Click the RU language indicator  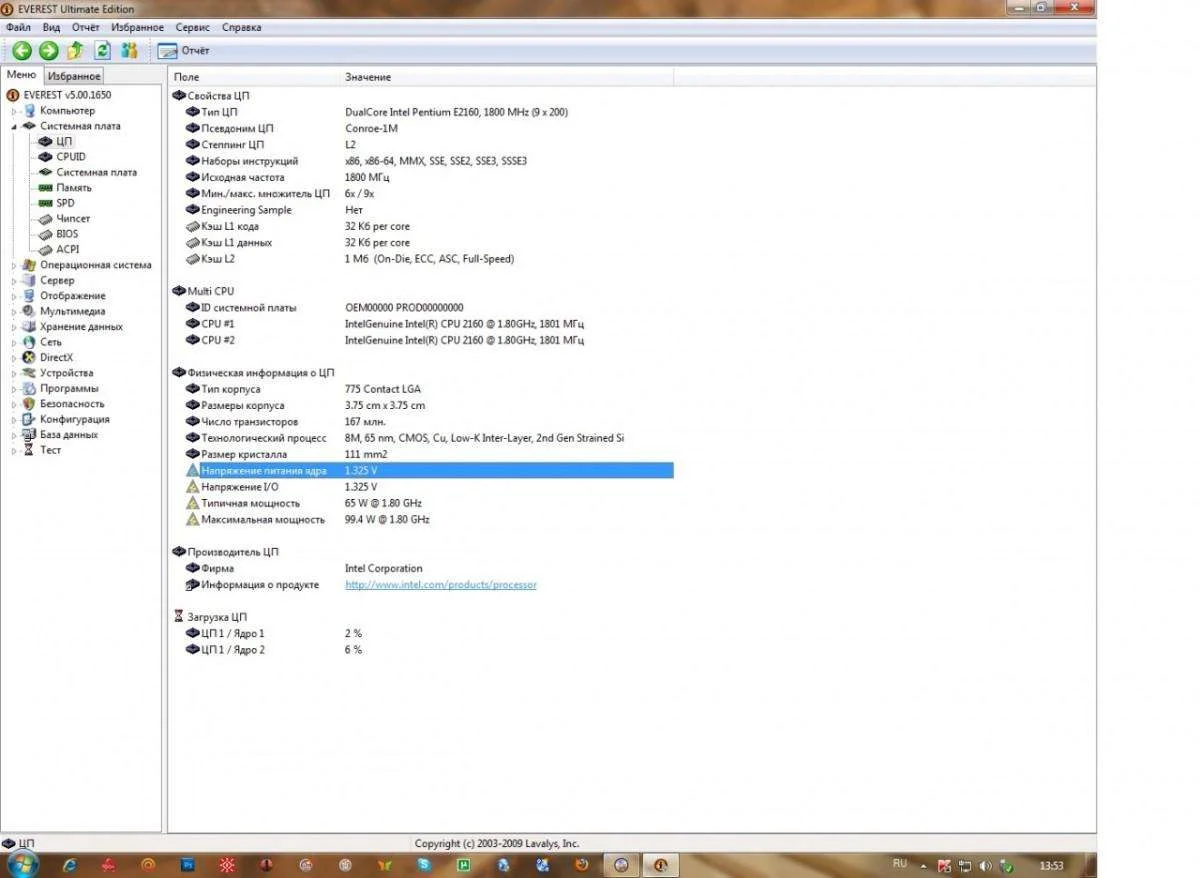(x=899, y=863)
